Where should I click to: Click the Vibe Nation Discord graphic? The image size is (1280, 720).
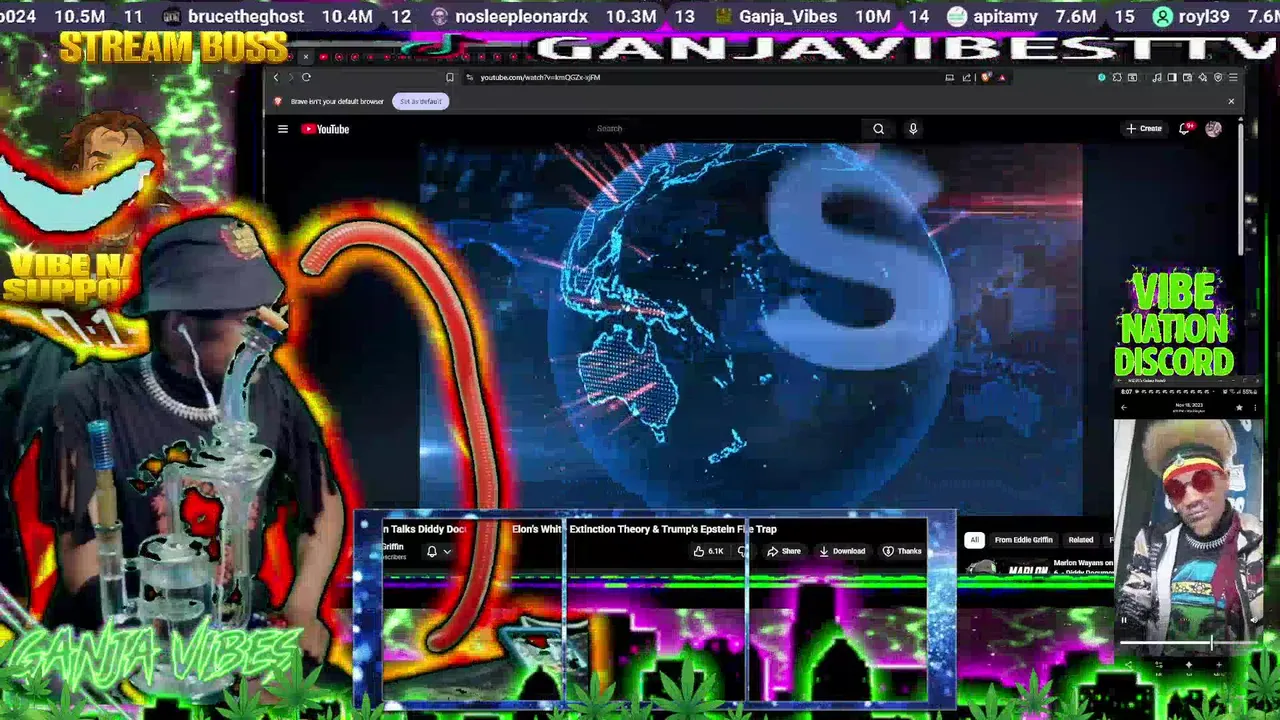point(1174,323)
